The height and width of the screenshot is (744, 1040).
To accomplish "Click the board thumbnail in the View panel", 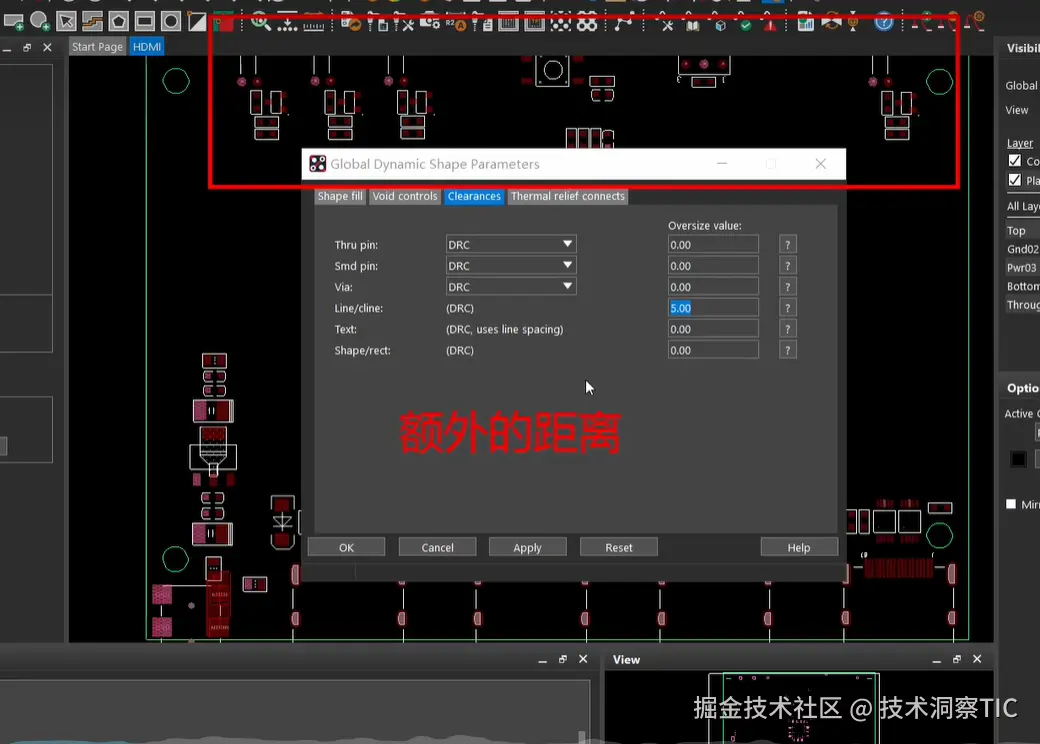I will (x=794, y=708).
